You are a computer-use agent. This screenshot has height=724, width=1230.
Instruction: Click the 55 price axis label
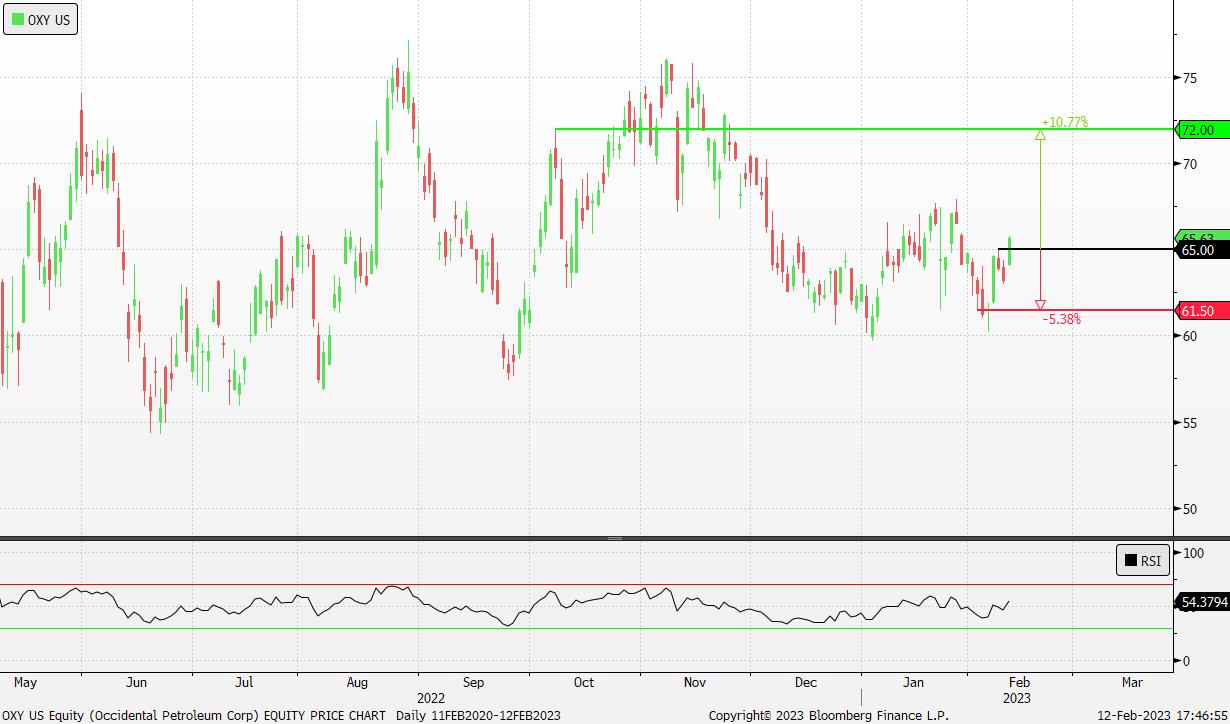point(1190,423)
